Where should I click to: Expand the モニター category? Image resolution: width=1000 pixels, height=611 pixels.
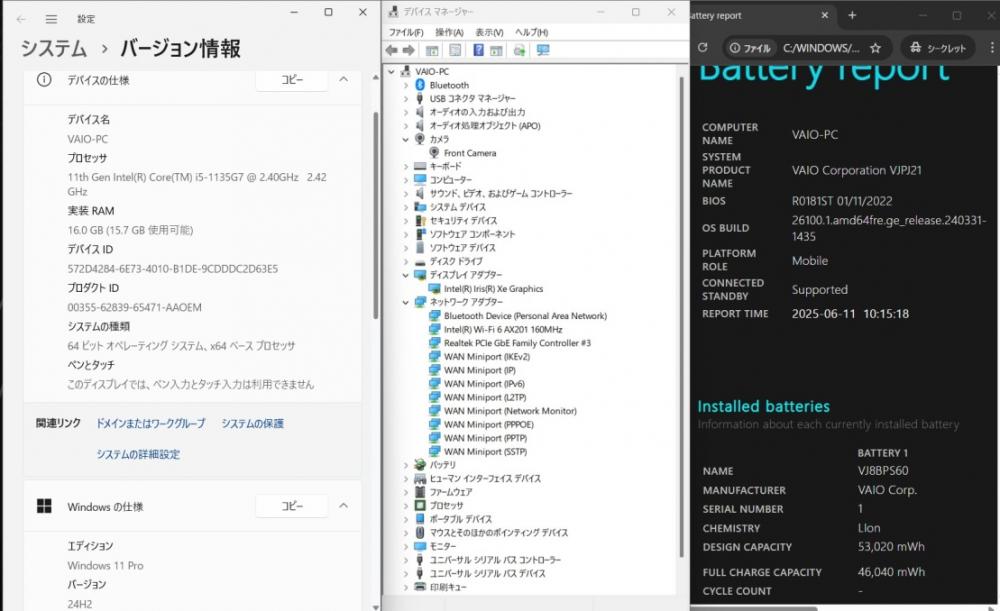click(406, 547)
